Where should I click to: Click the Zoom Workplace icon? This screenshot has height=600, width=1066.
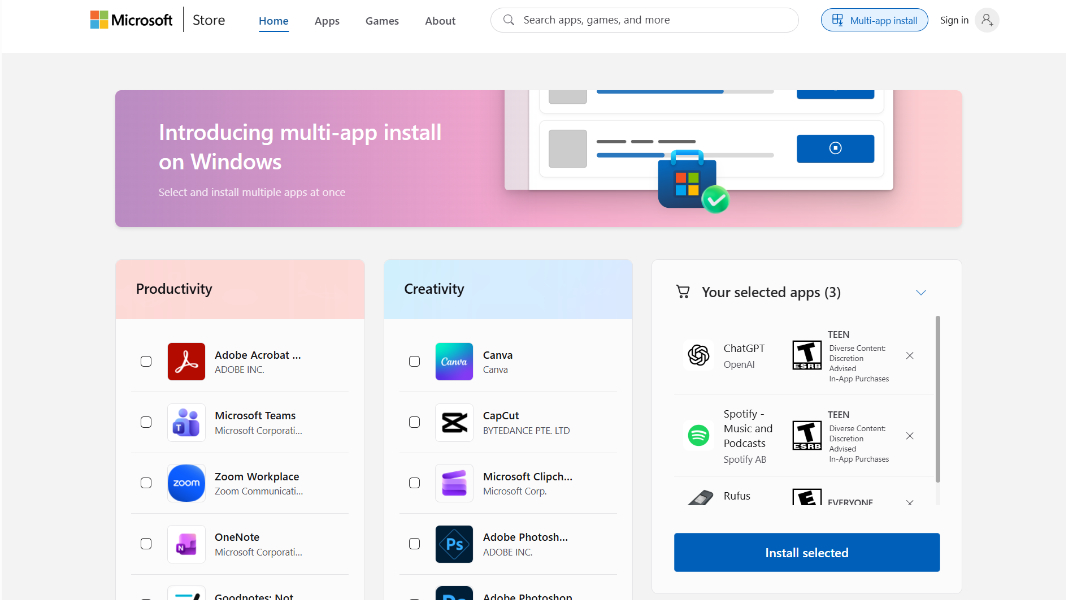(186, 482)
